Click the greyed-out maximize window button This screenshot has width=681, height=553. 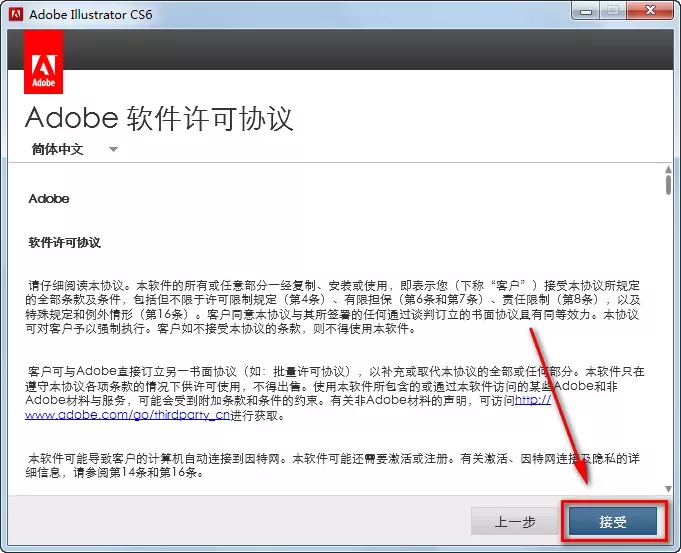tap(610, 12)
